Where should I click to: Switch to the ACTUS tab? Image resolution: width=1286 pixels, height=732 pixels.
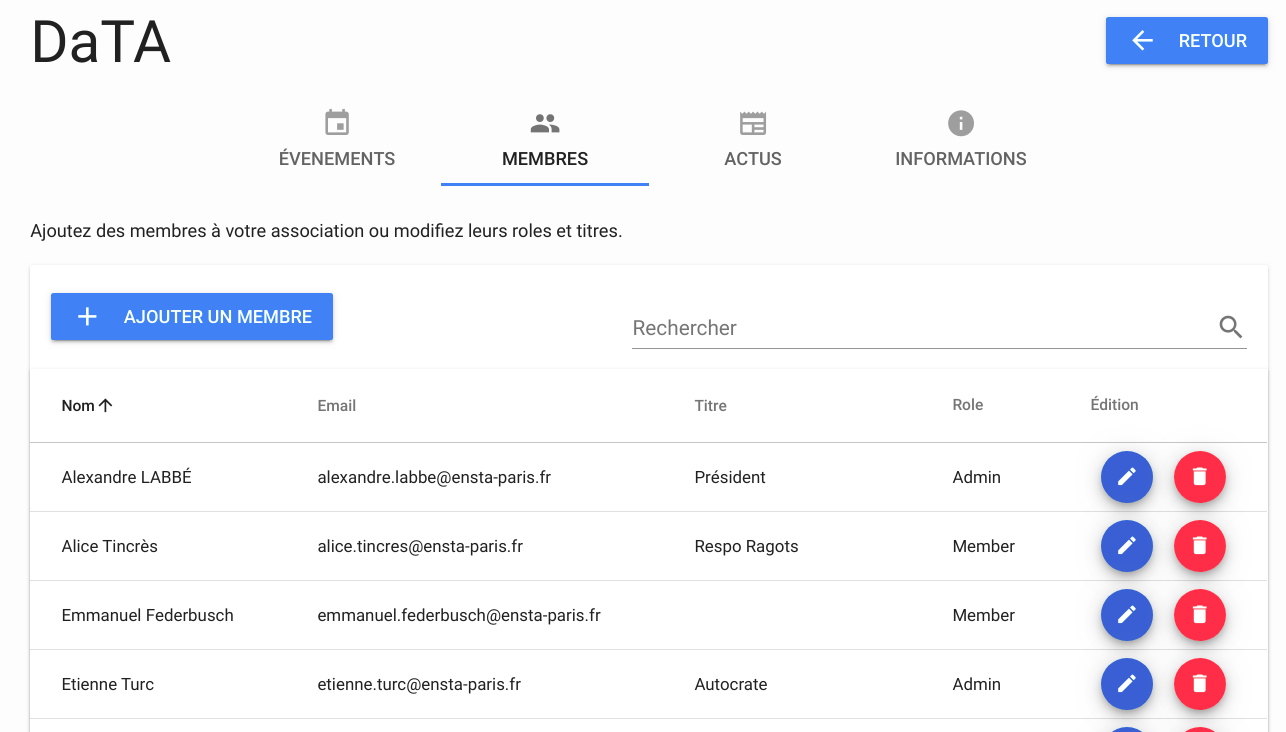point(753,144)
